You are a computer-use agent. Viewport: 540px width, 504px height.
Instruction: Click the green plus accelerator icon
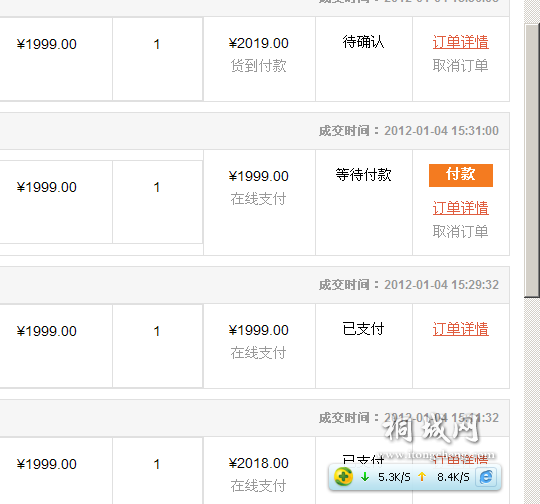pos(343,477)
